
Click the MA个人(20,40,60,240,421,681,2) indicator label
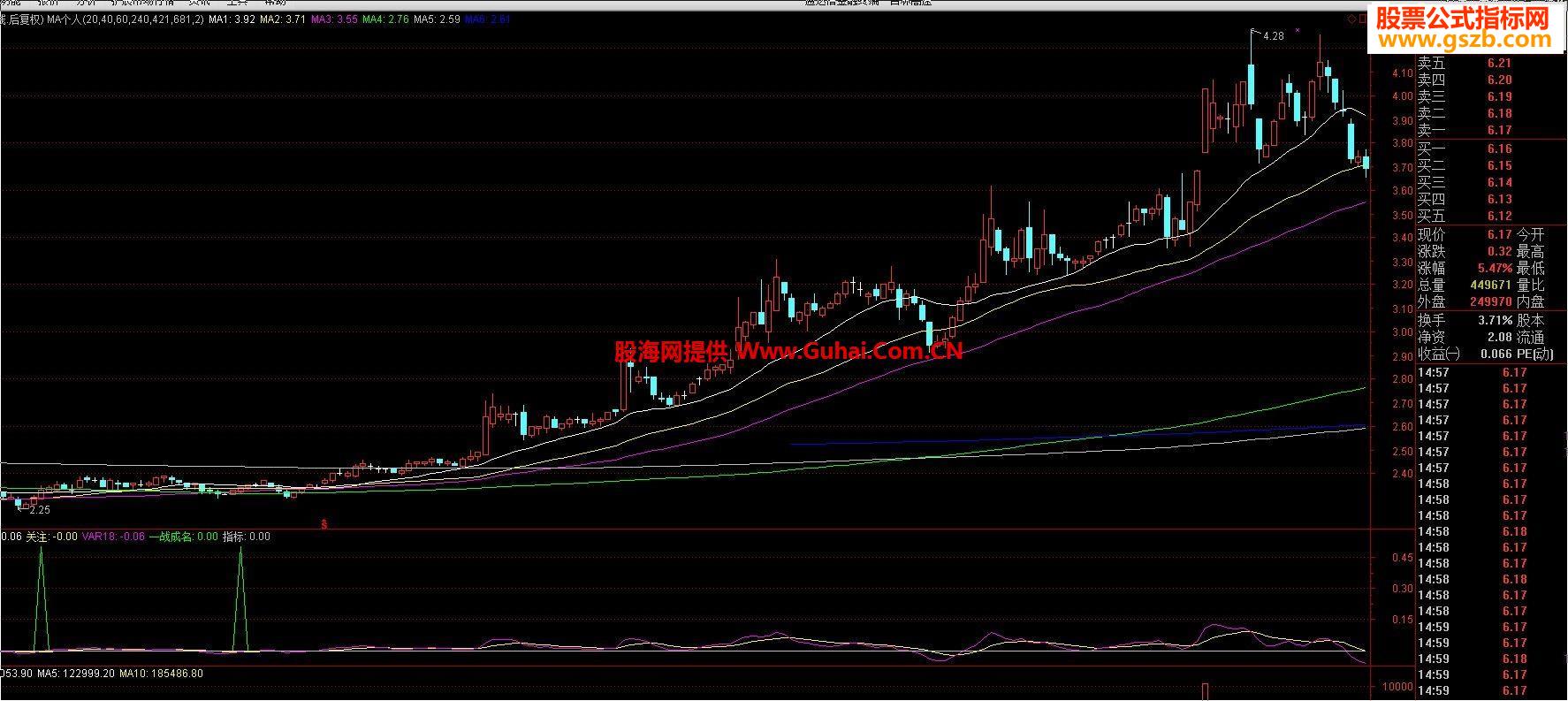pos(125,19)
